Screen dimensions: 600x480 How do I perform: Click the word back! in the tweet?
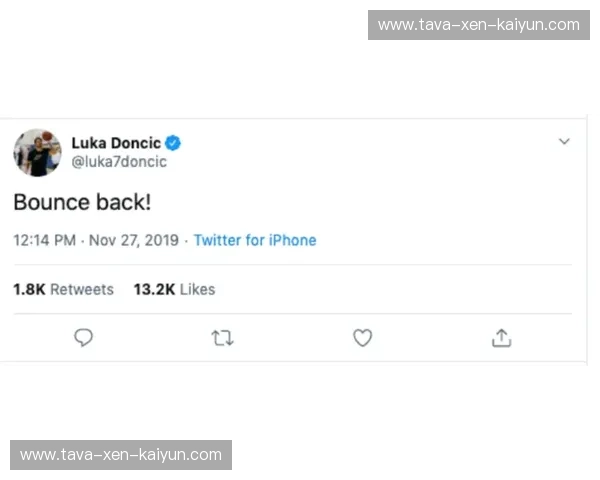[x=124, y=202]
